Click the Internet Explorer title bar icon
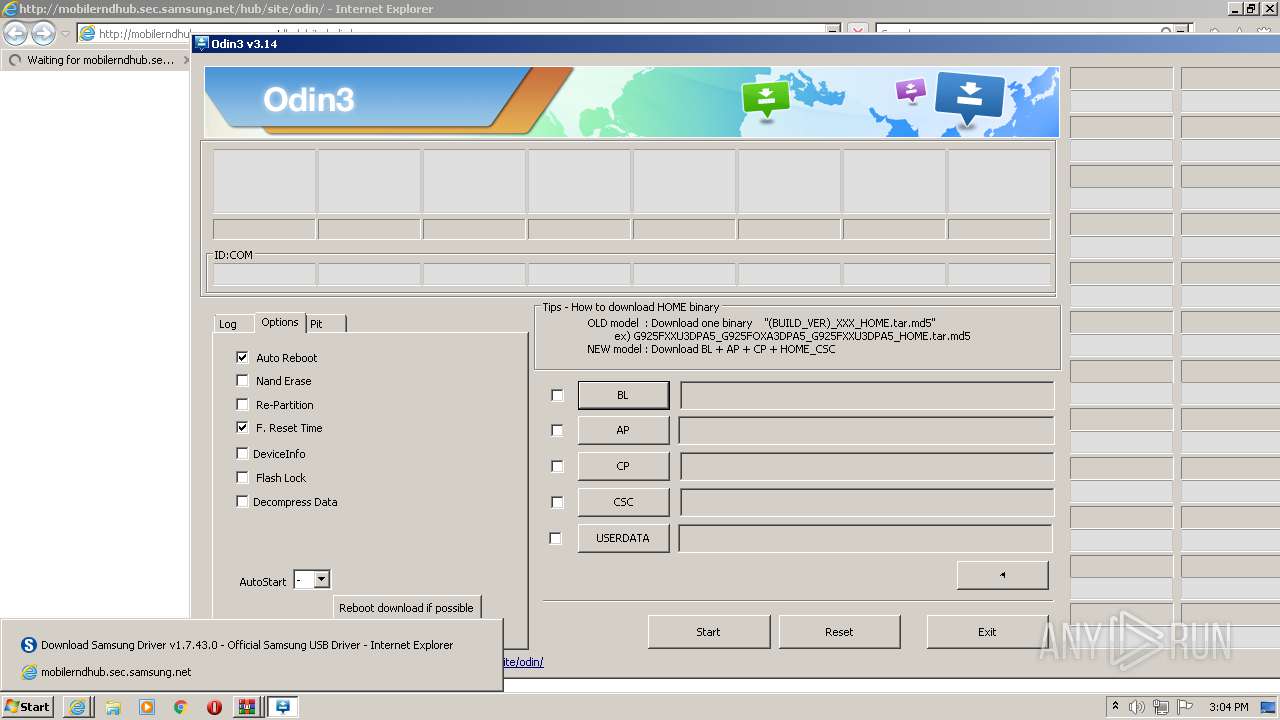This screenshot has height=720, width=1280. coord(9,9)
